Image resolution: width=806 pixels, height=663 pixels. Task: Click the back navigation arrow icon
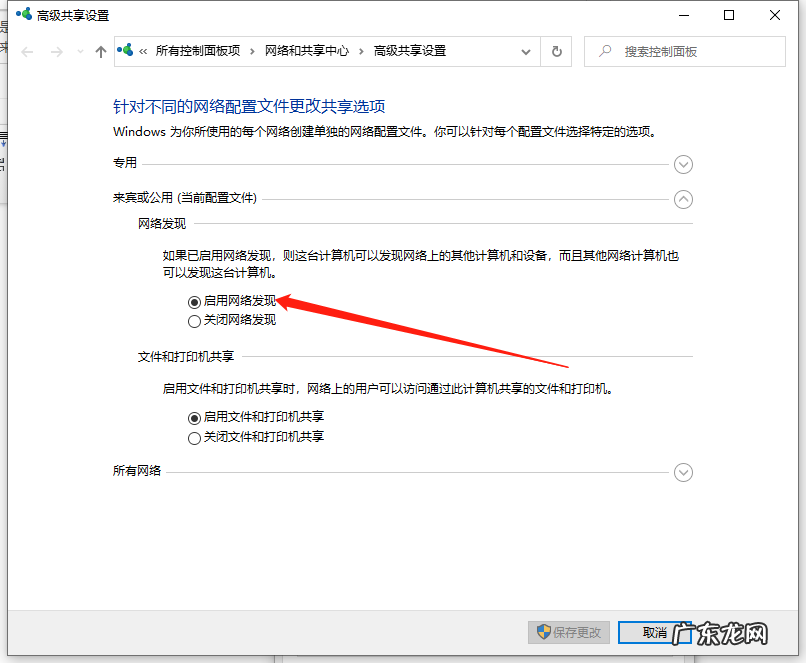point(27,52)
